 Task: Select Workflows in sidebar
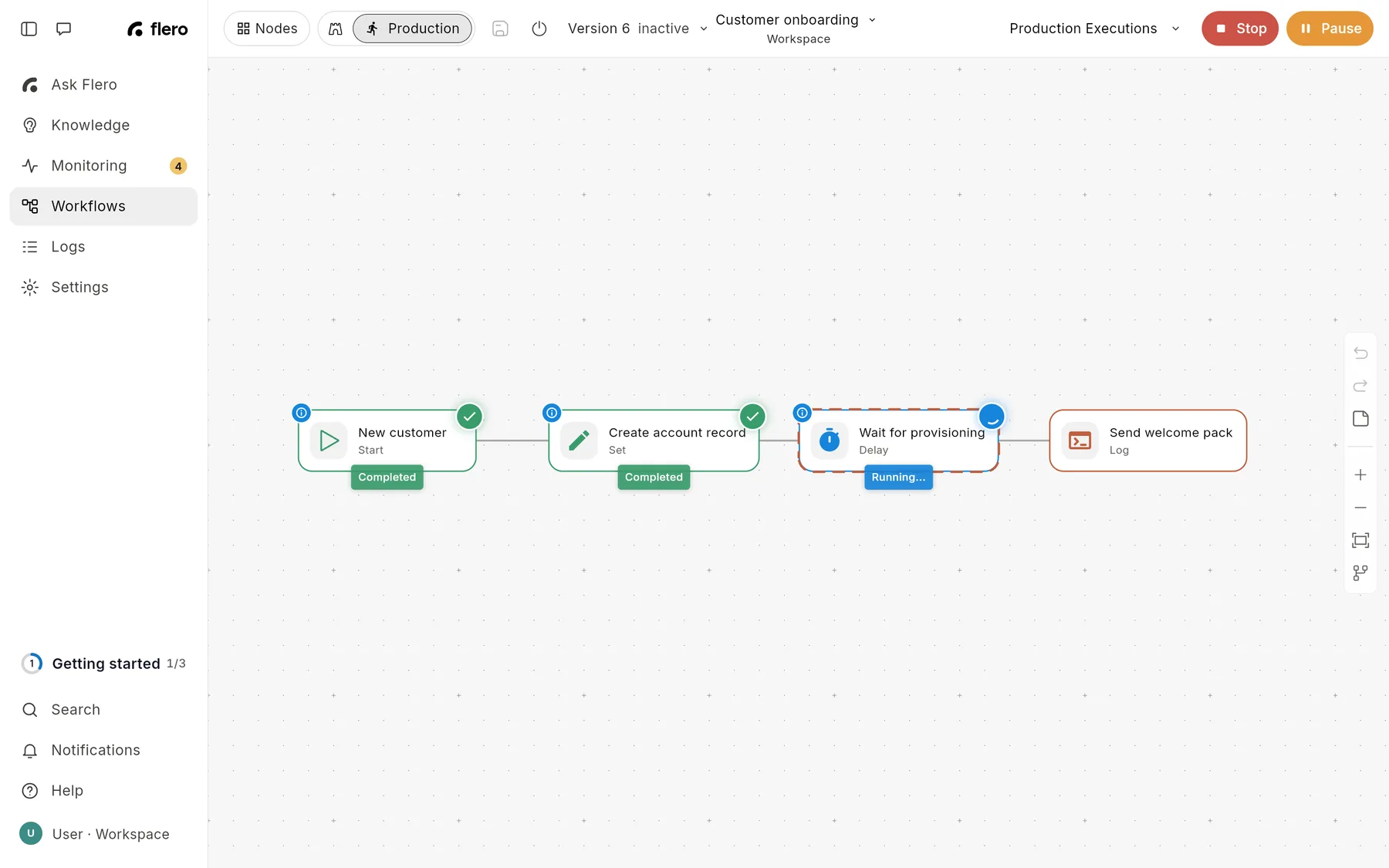click(103, 206)
